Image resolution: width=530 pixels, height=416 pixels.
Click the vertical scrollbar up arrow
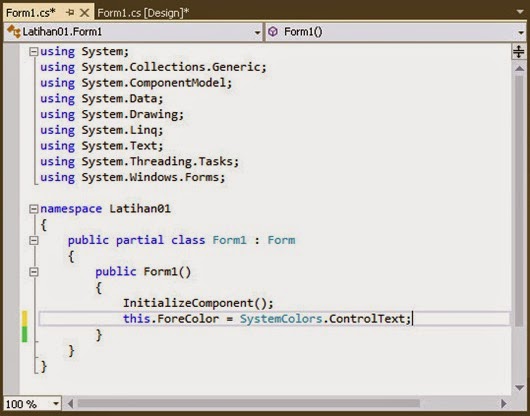pyautogui.click(x=519, y=69)
